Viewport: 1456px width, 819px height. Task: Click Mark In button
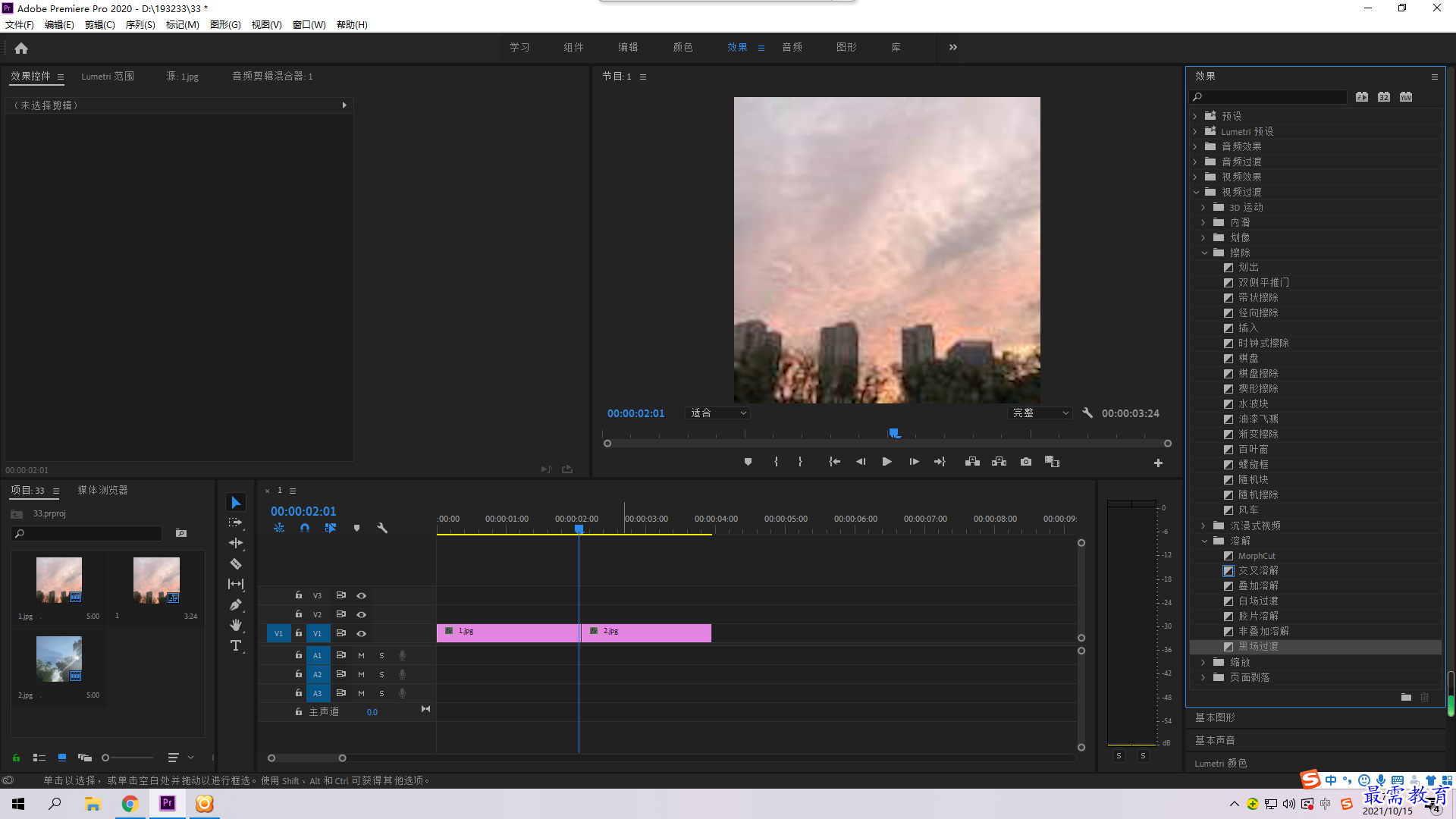(776, 462)
